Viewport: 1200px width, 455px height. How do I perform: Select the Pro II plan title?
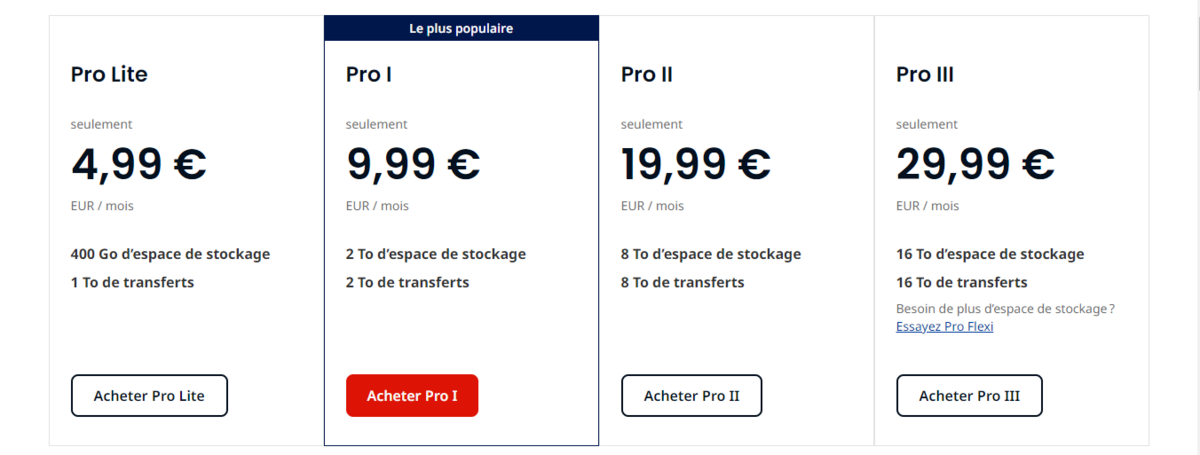tap(647, 74)
